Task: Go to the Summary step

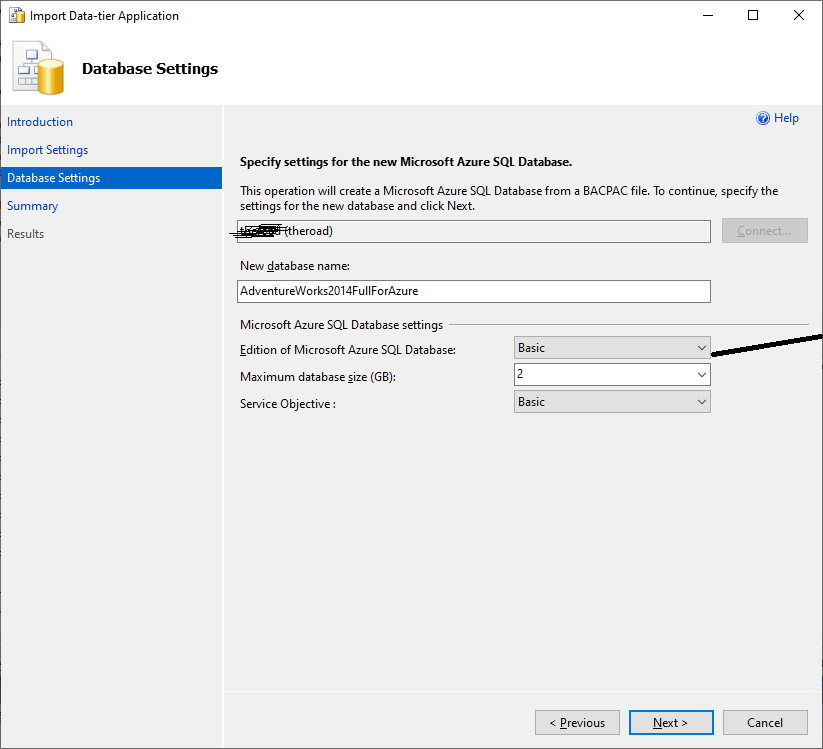Action: 33,206
